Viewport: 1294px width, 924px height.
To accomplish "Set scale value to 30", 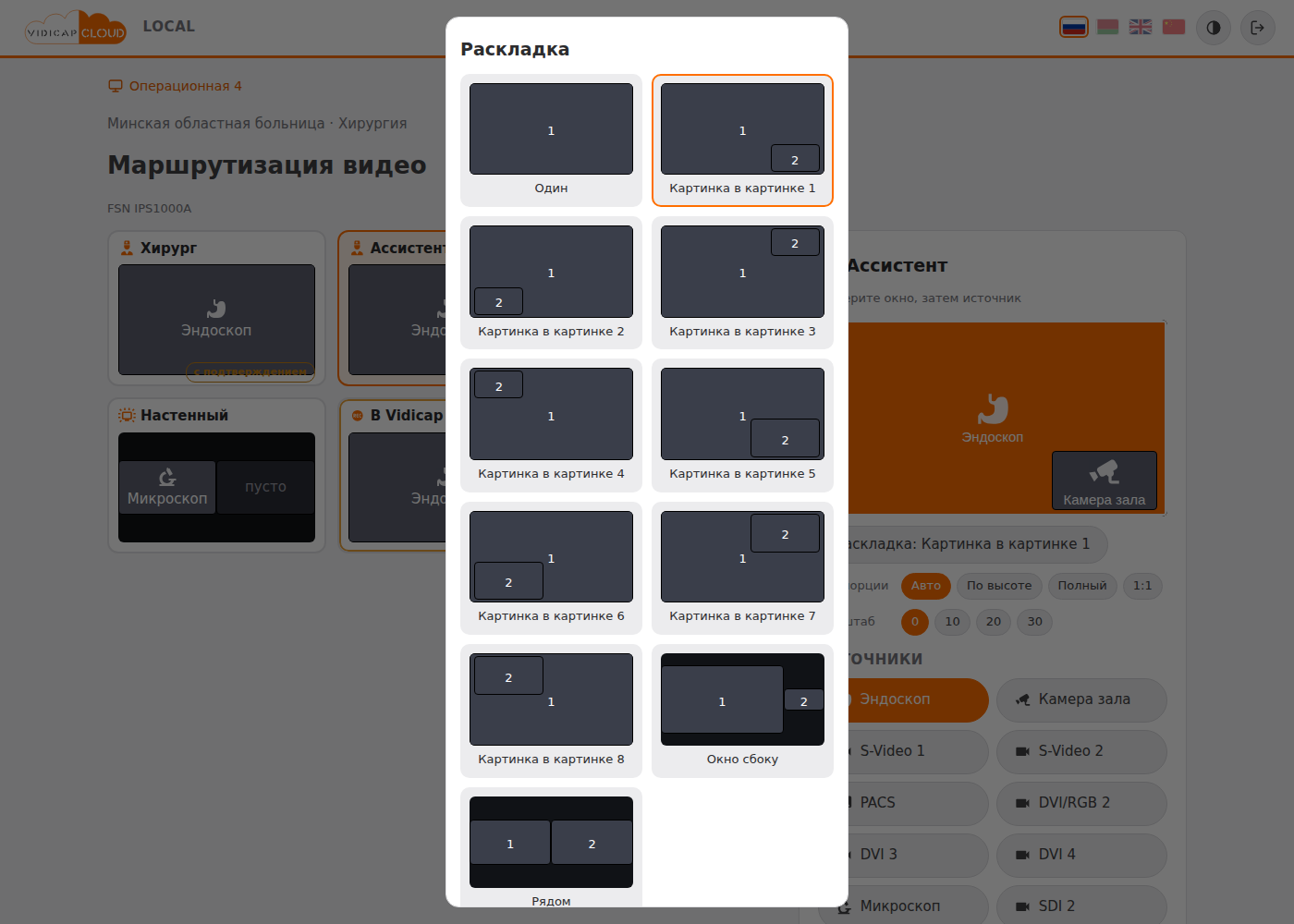I will tap(1035, 622).
